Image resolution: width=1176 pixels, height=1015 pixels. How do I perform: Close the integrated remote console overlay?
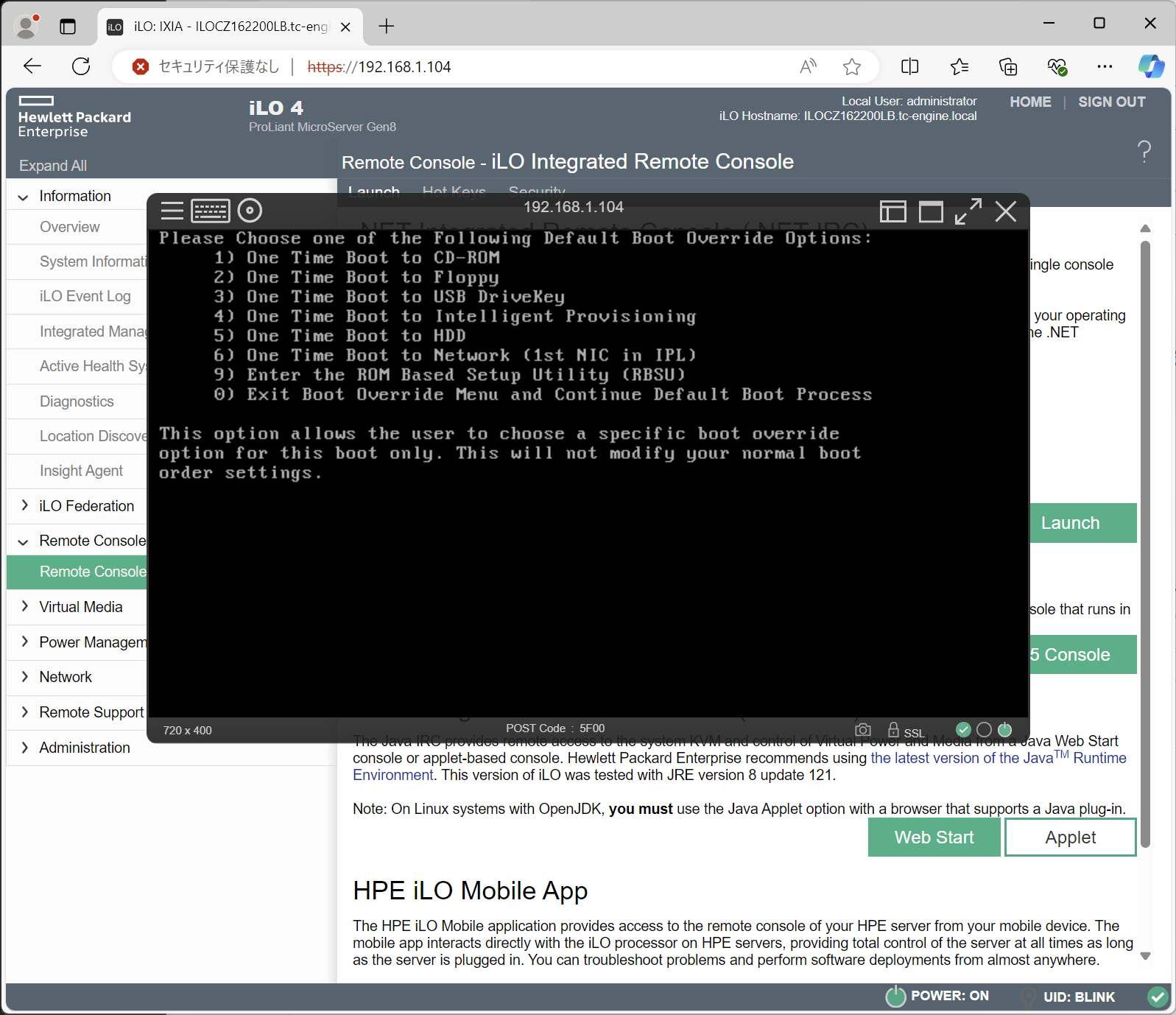pyautogui.click(x=1006, y=212)
